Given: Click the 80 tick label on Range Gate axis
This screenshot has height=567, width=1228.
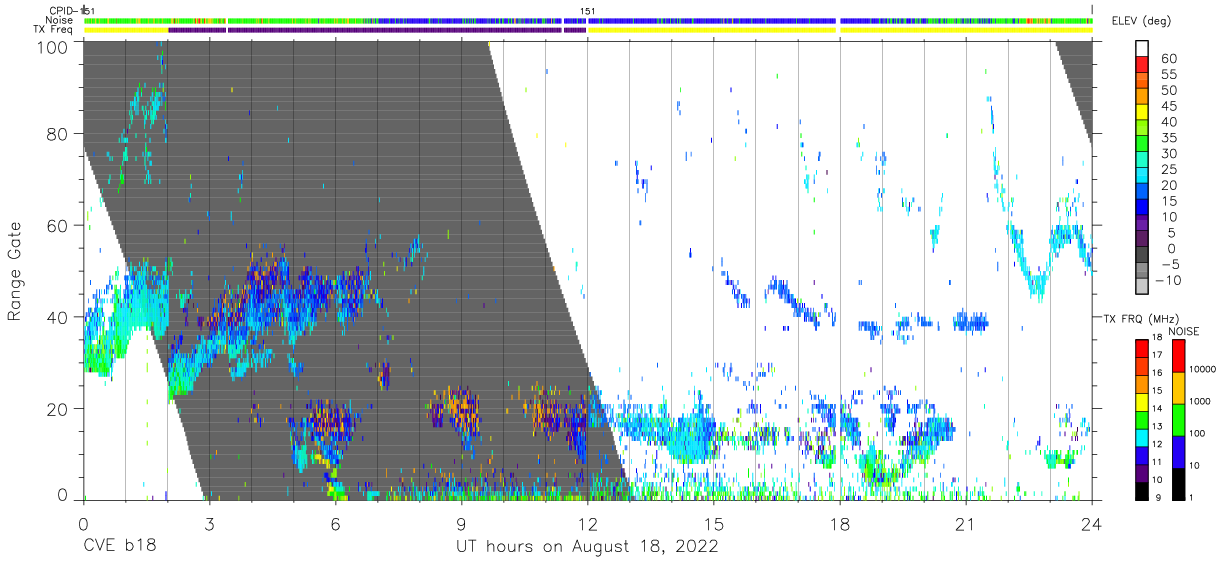Looking at the screenshot, I should [x=56, y=134].
